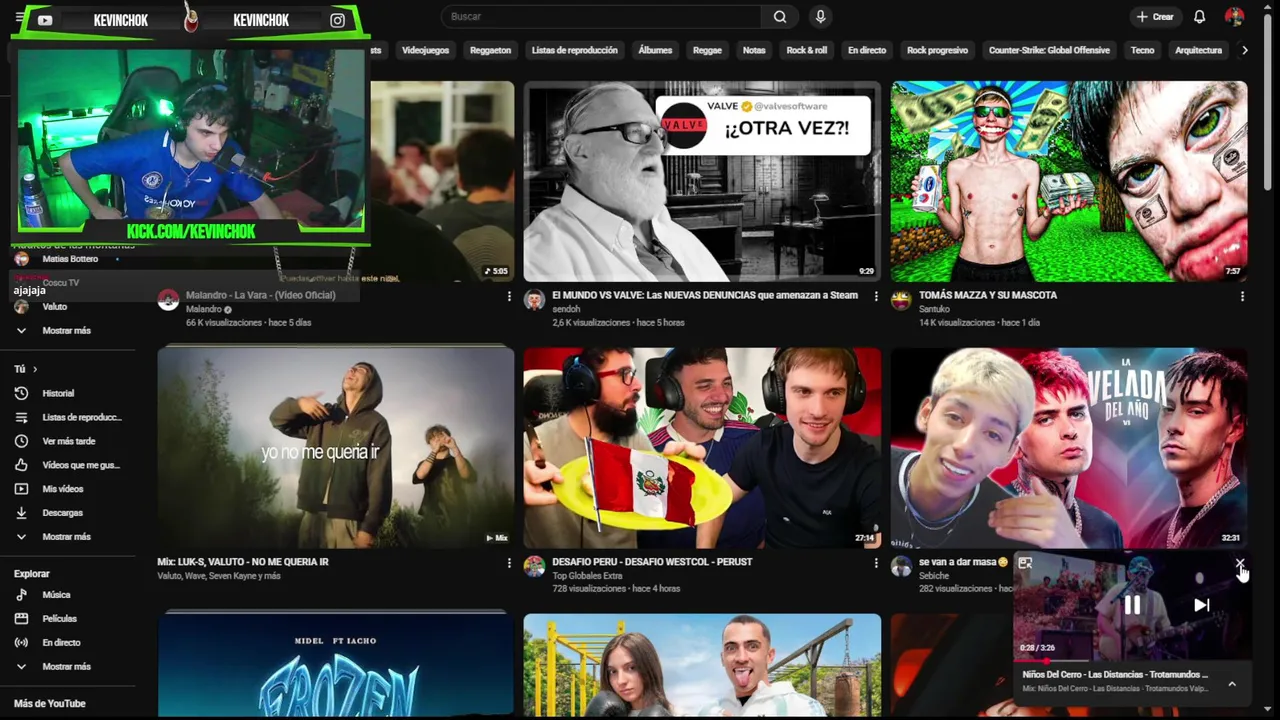Select the Notas chip
The height and width of the screenshot is (720, 1280).
(x=754, y=50)
